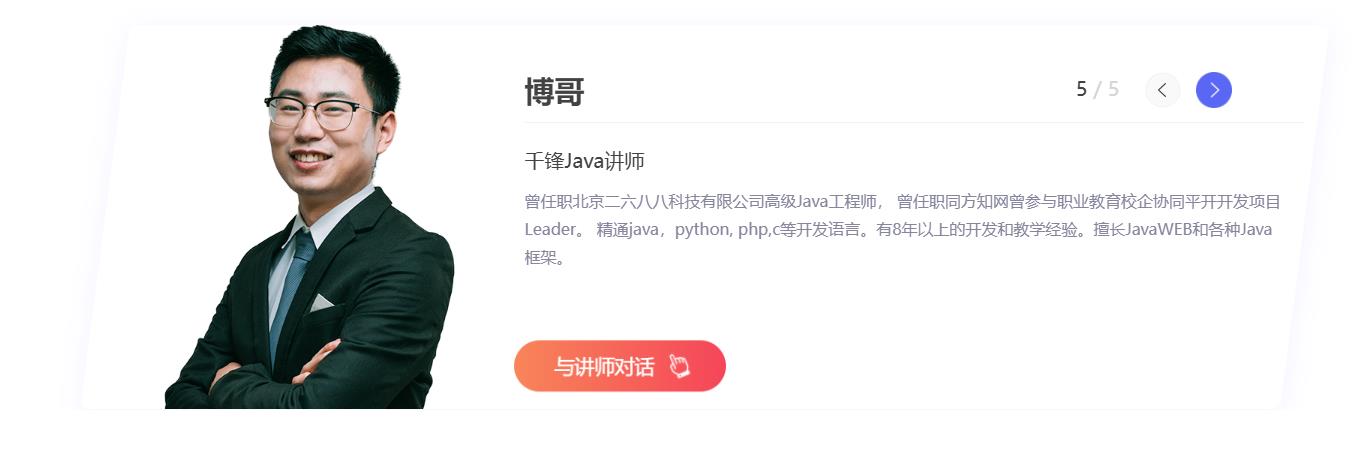This screenshot has height=474, width=1356.
Task: Advance with the blue right-arrow circle
Action: [1214, 90]
